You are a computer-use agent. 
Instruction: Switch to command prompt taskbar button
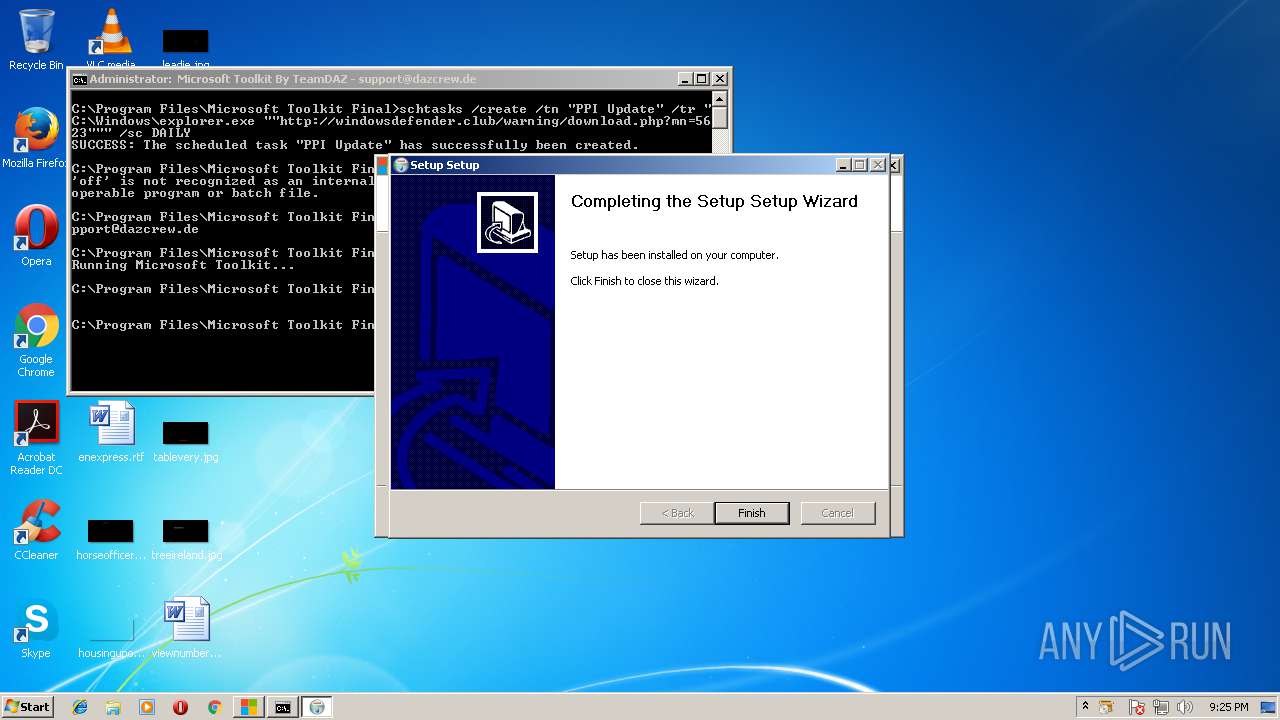pyautogui.click(x=283, y=707)
